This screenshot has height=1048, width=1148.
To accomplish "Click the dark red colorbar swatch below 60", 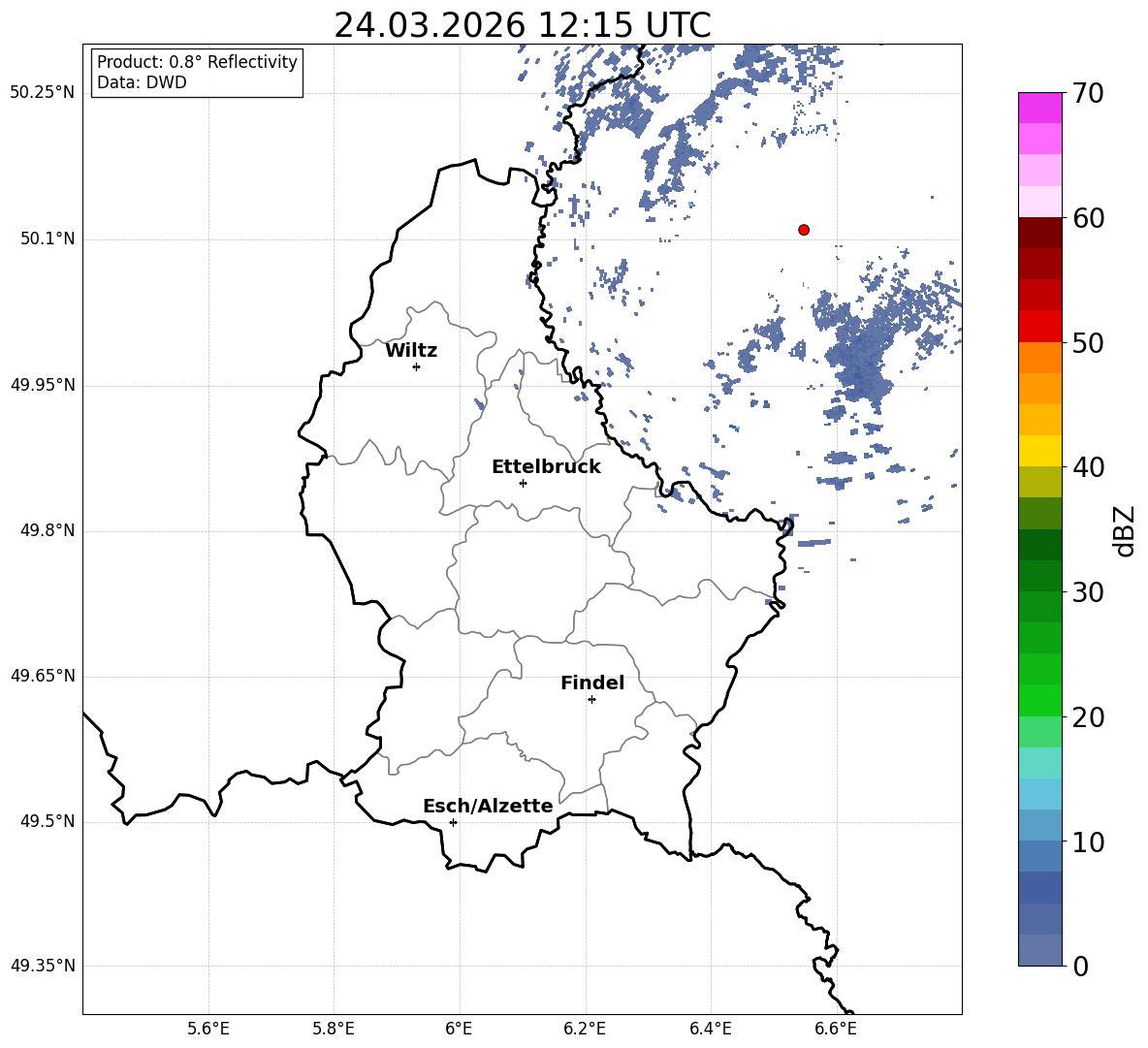I will pos(1040,234).
